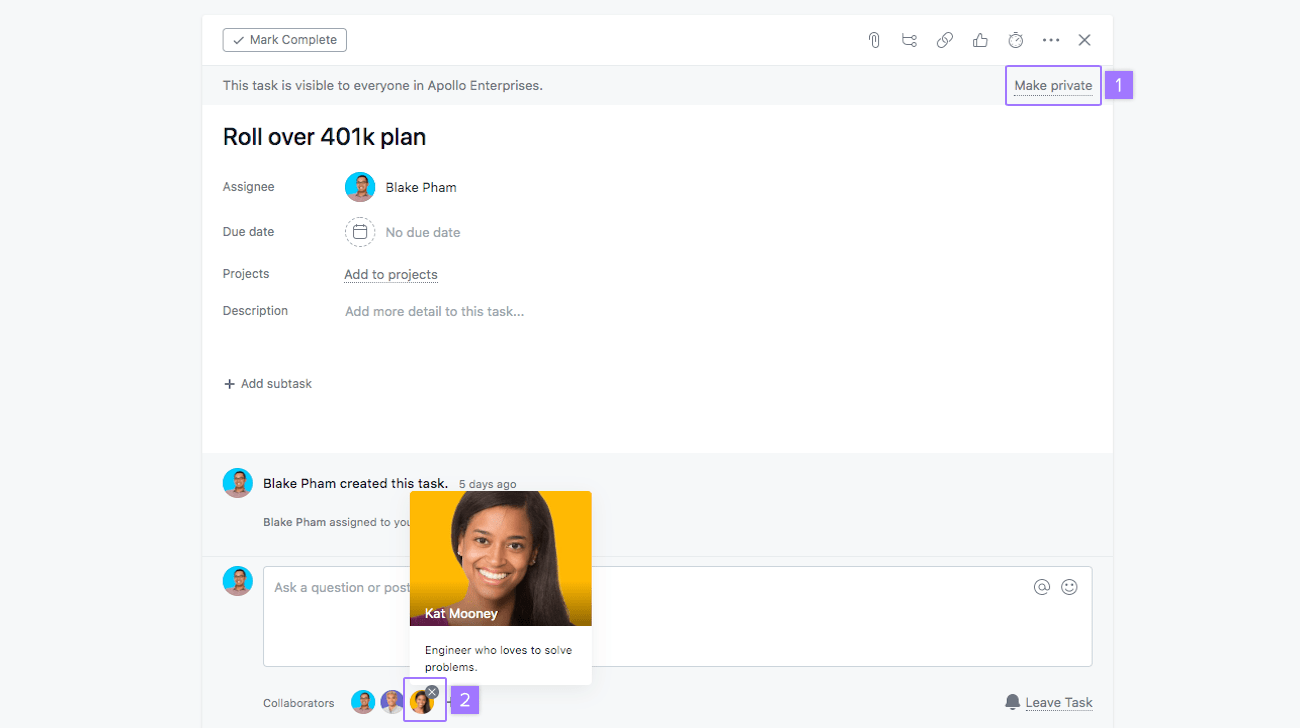1300x728 pixels.
Task: Click the 5 days ago timestamp
Action: (x=488, y=484)
